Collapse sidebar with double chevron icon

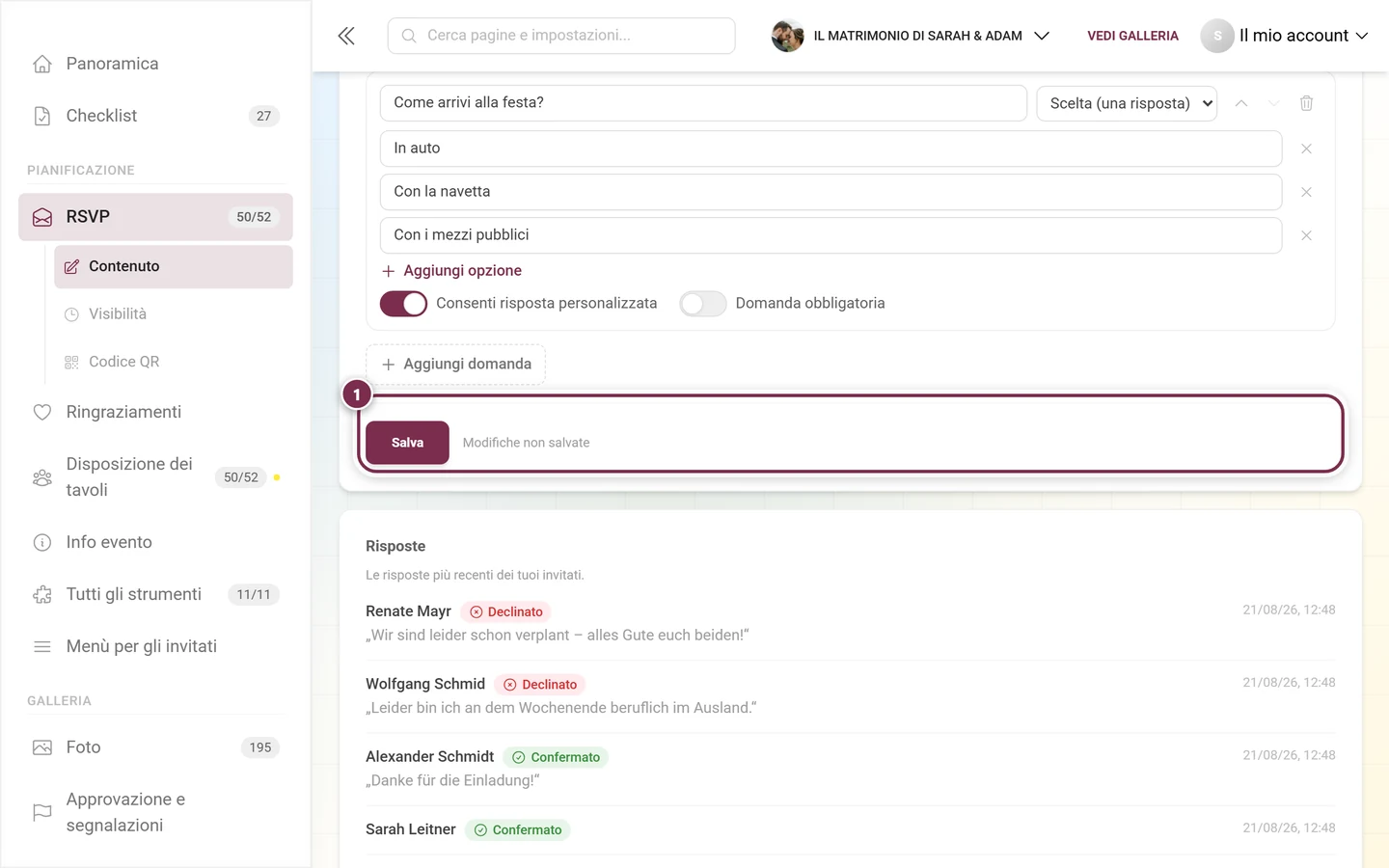(x=346, y=36)
